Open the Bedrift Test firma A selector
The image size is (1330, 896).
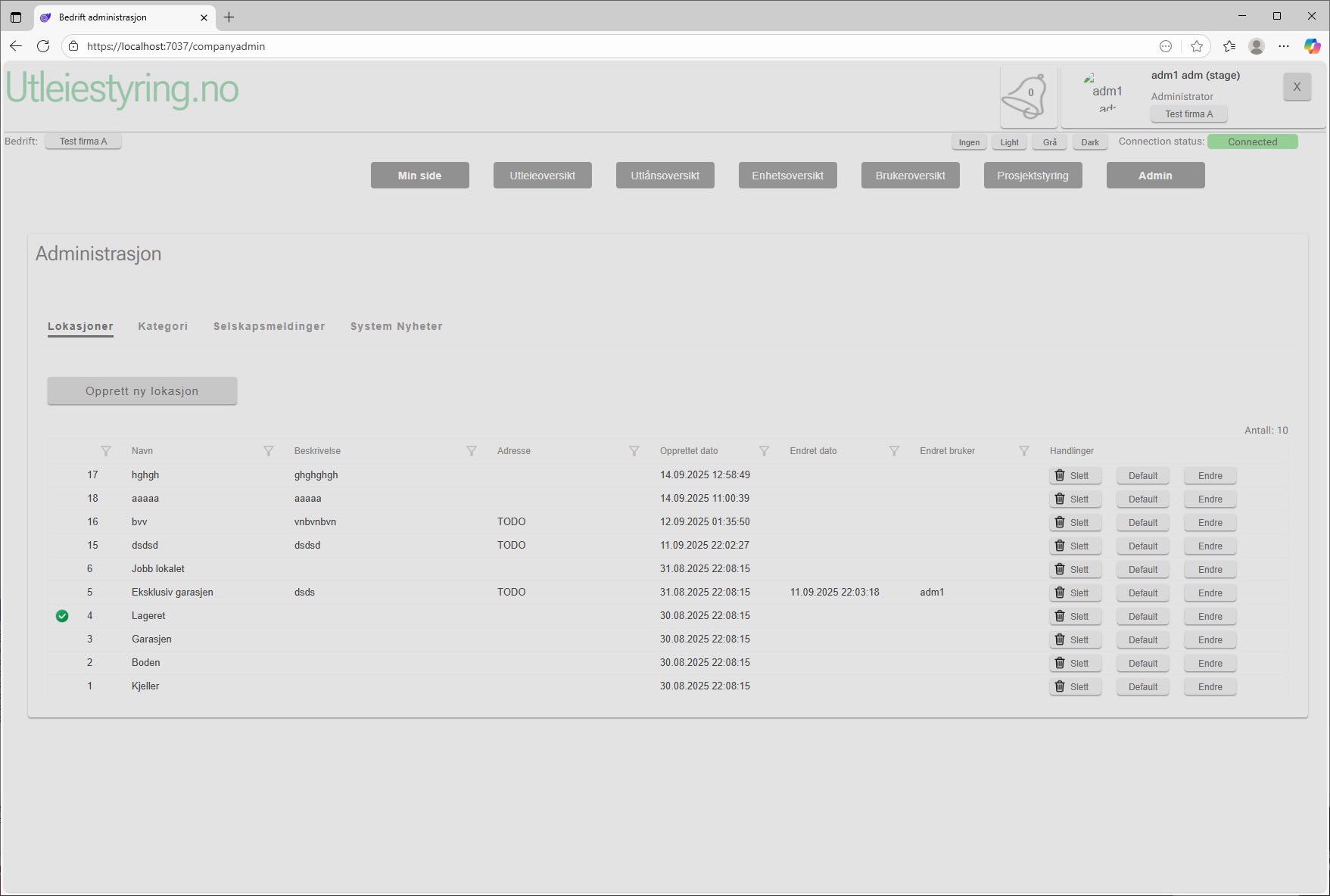tap(83, 142)
